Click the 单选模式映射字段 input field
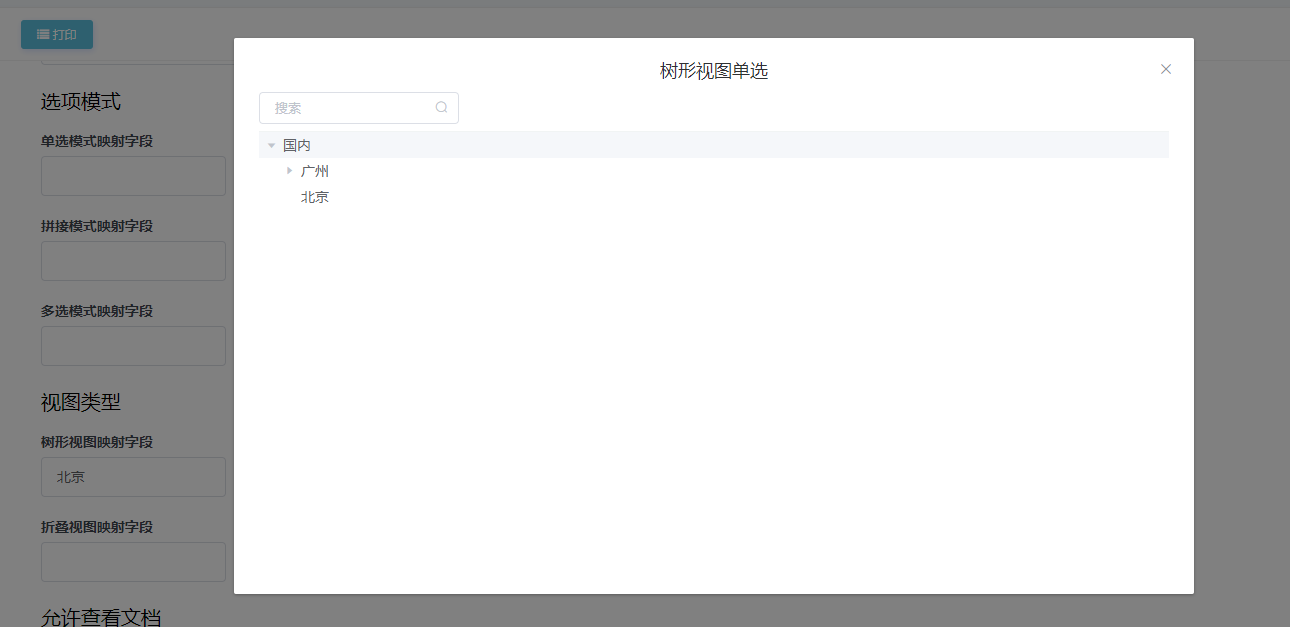Image resolution: width=1290 pixels, height=627 pixels. coord(133,176)
